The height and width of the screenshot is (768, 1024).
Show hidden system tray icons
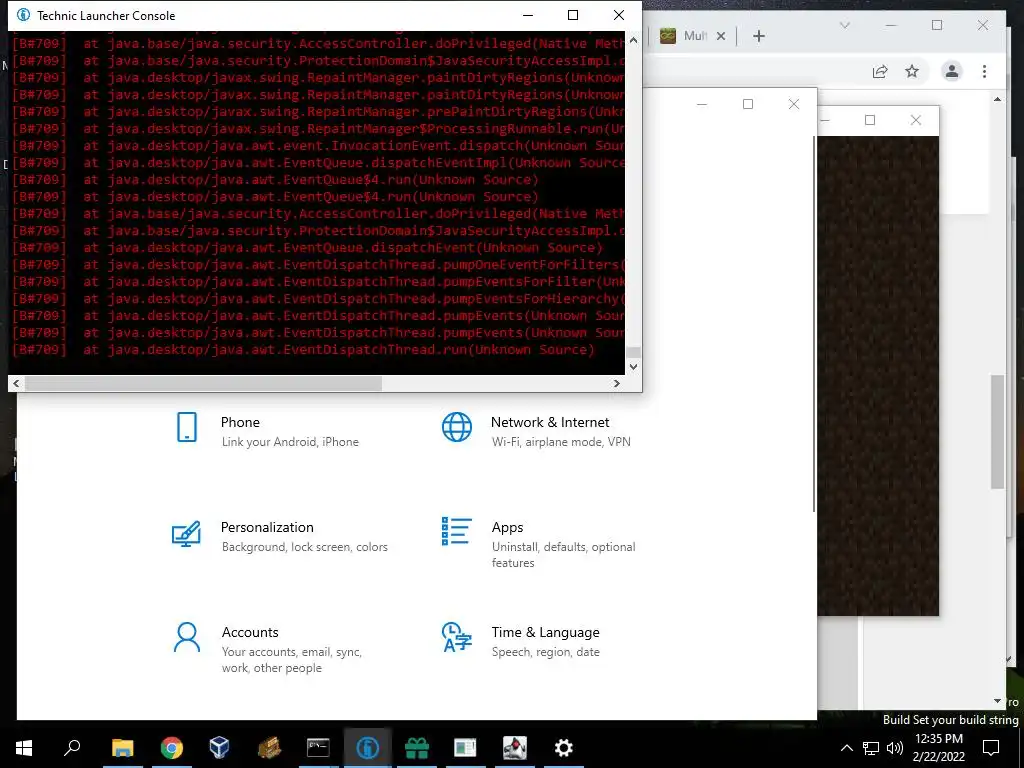[x=846, y=748]
